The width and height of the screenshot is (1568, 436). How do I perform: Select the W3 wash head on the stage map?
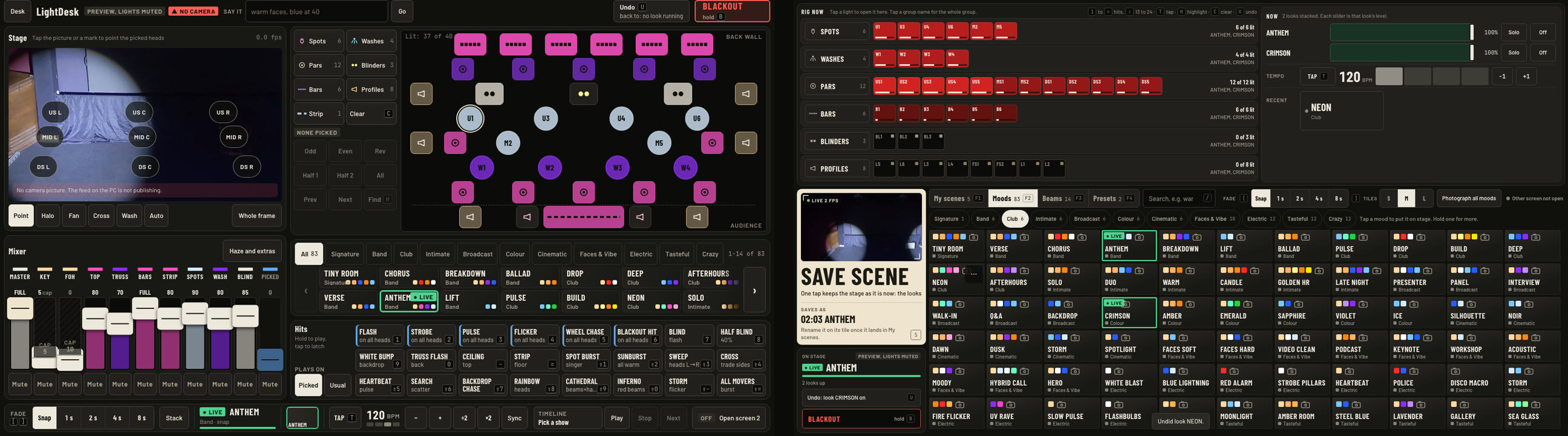pyautogui.click(x=618, y=168)
